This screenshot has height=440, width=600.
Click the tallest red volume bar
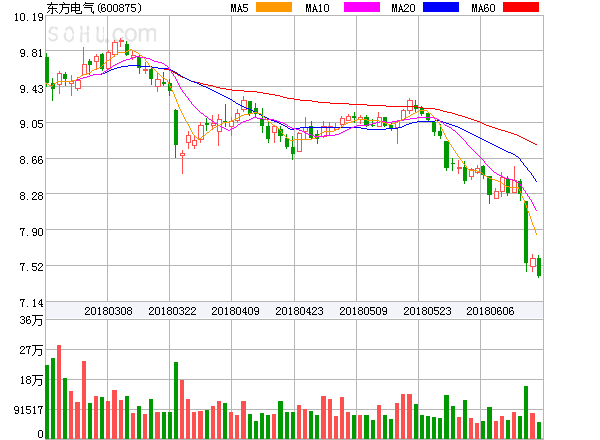[x=59, y=392]
